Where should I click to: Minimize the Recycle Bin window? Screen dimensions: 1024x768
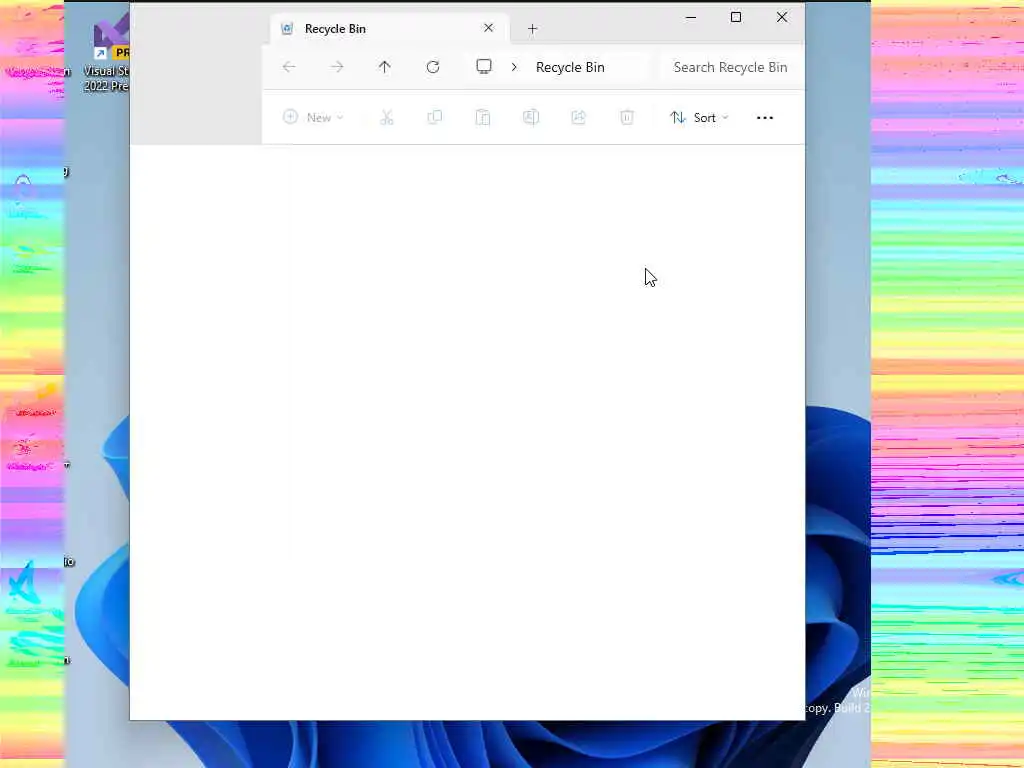(x=691, y=18)
